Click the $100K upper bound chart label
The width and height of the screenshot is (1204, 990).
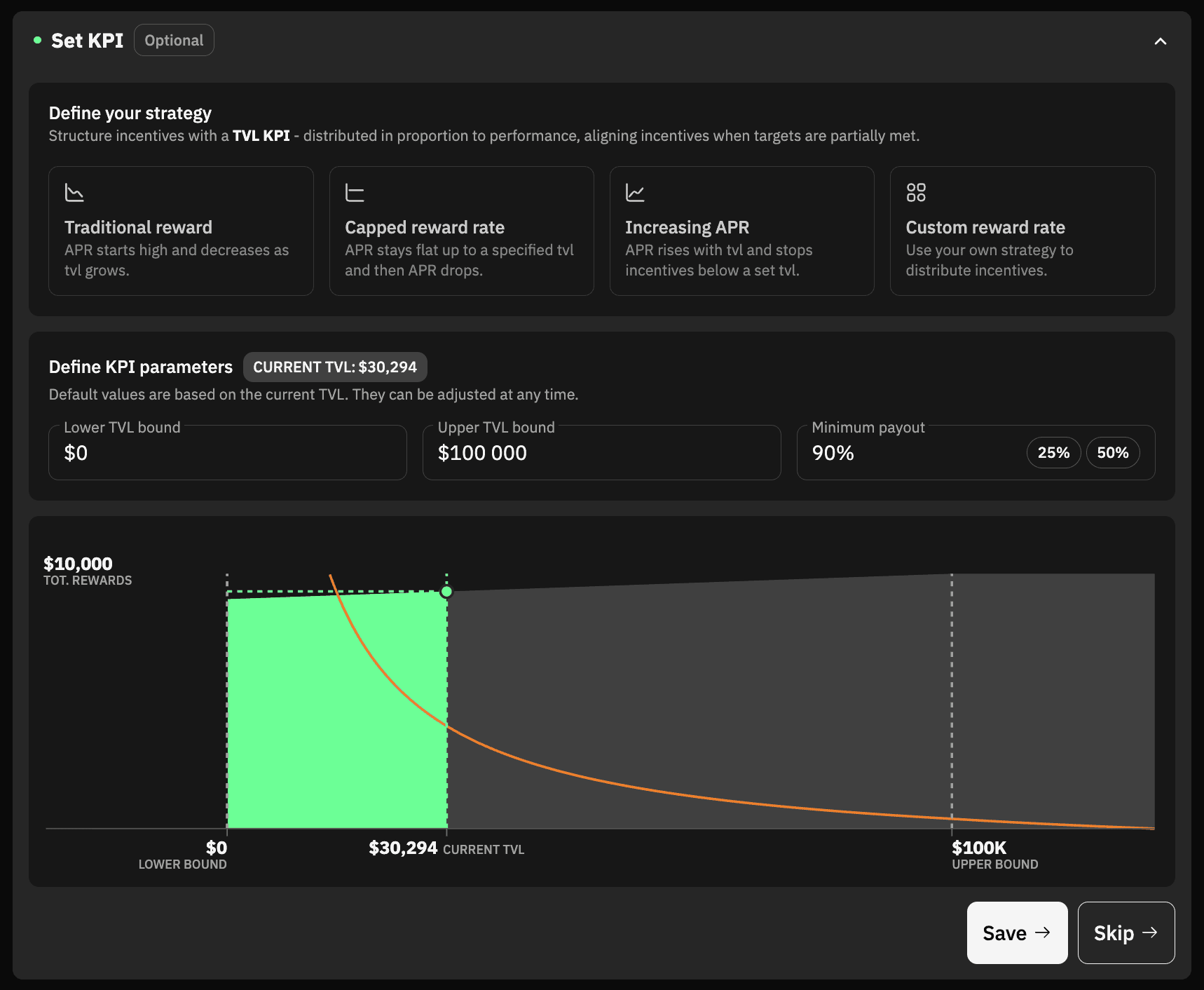tap(978, 848)
